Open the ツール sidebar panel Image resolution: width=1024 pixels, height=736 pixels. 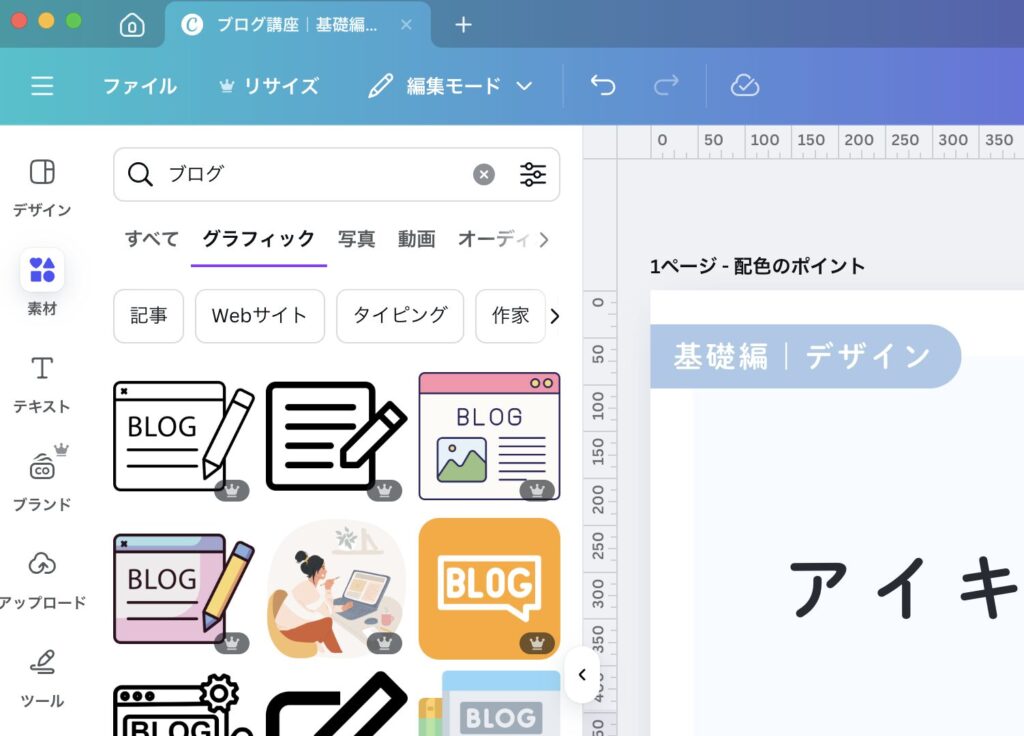click(42, 678)
